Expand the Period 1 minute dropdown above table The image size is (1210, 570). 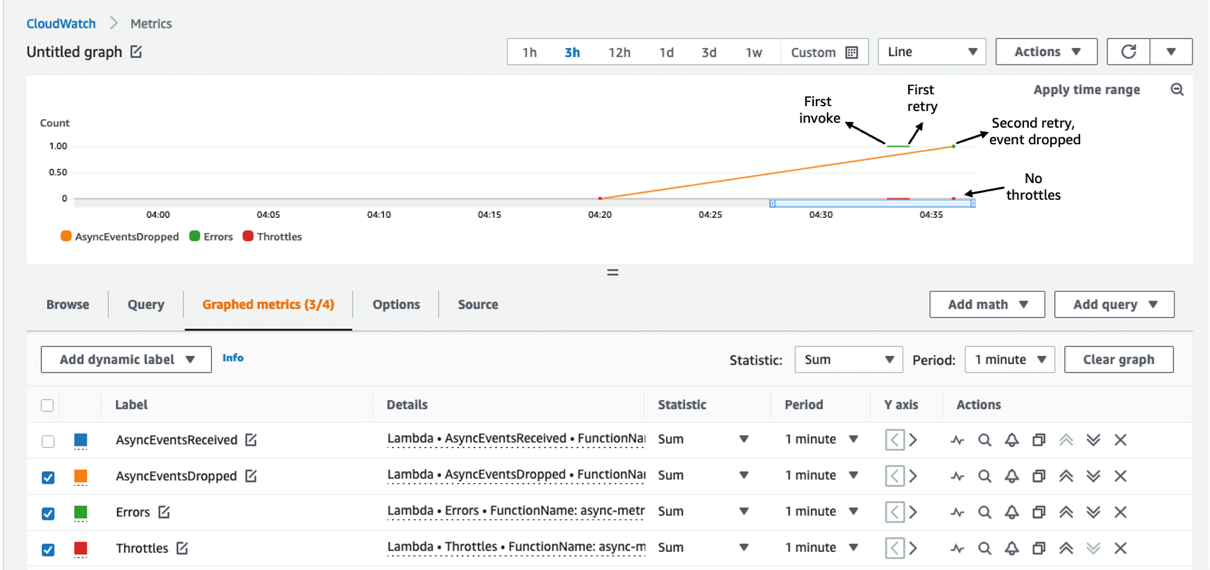(1009, 360)
